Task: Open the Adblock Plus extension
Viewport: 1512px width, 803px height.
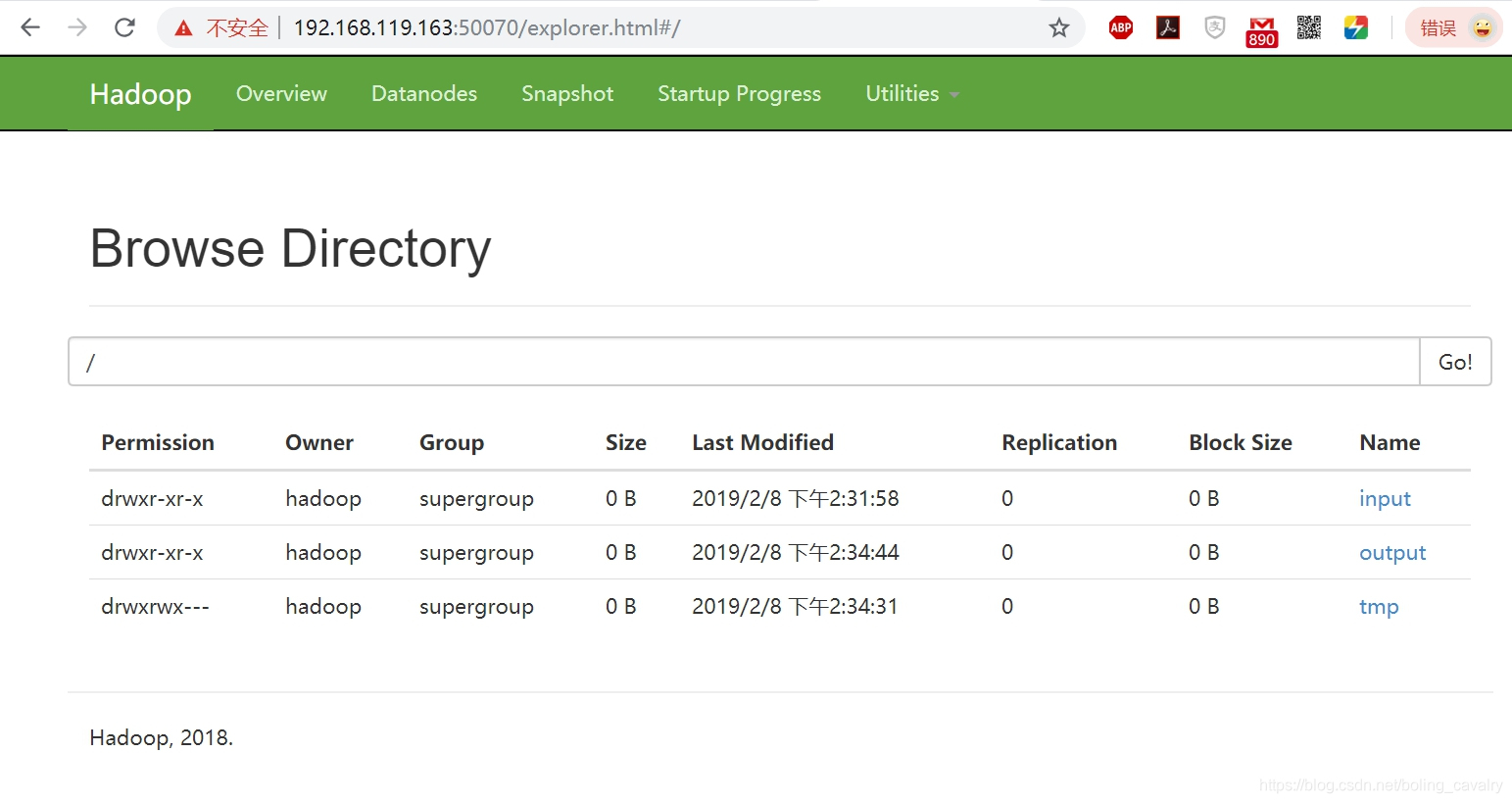Action: pos(1121,27)
